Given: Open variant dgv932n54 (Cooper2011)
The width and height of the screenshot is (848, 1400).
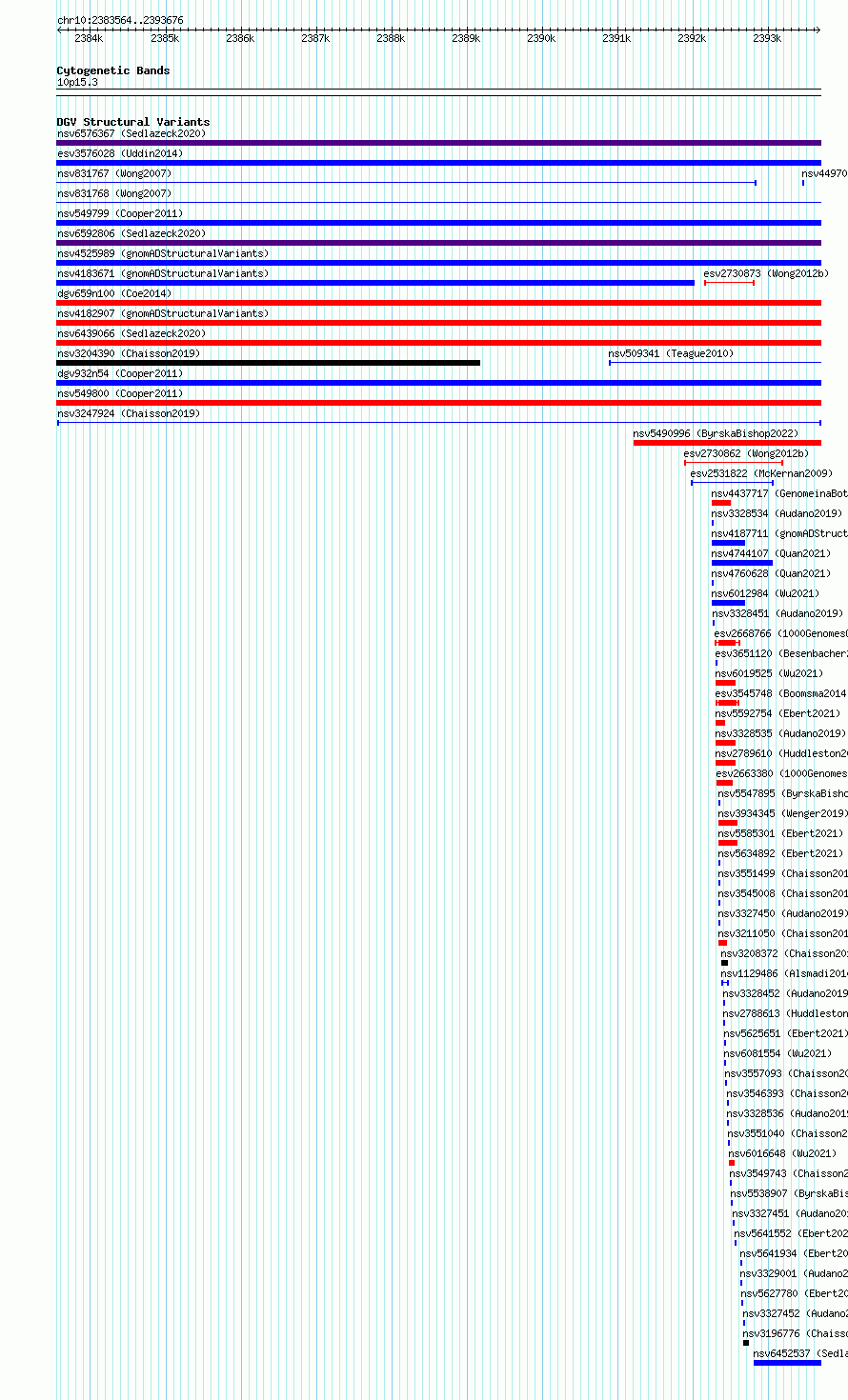Looking at the screenshot, I should tap(120, 373).
